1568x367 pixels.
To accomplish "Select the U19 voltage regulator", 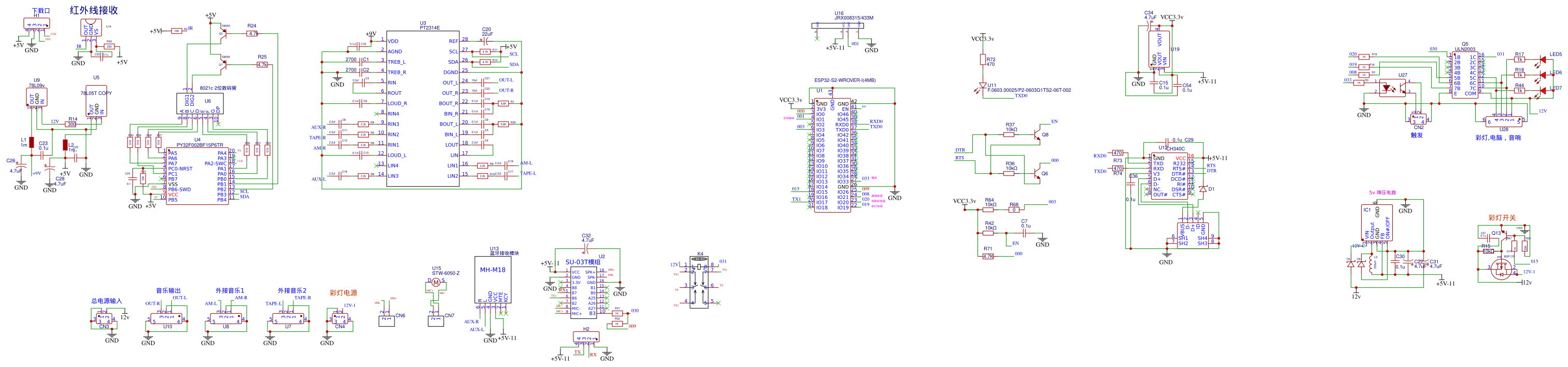I will 1159,48.
